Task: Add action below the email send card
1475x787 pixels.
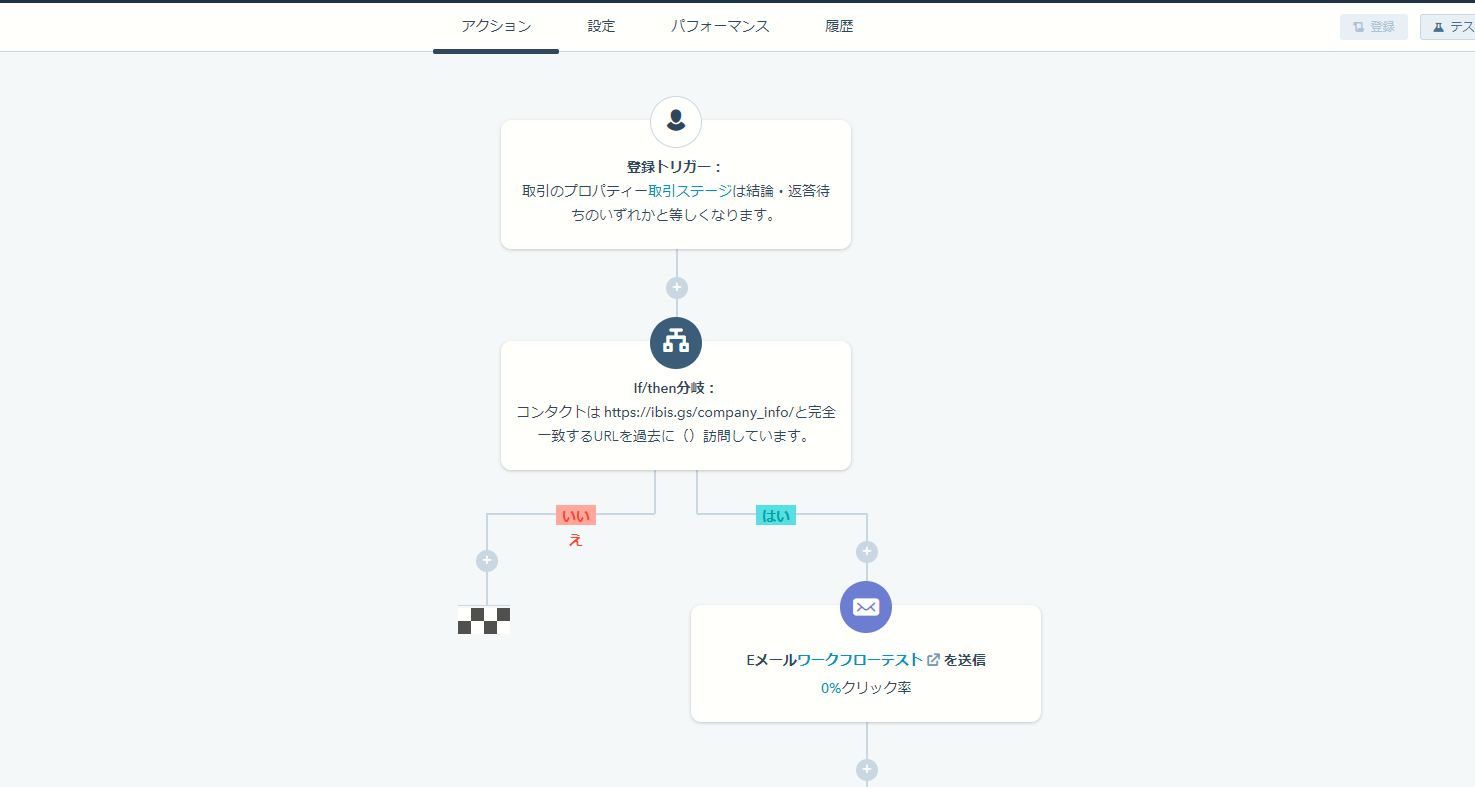Action: click(867, 770)
